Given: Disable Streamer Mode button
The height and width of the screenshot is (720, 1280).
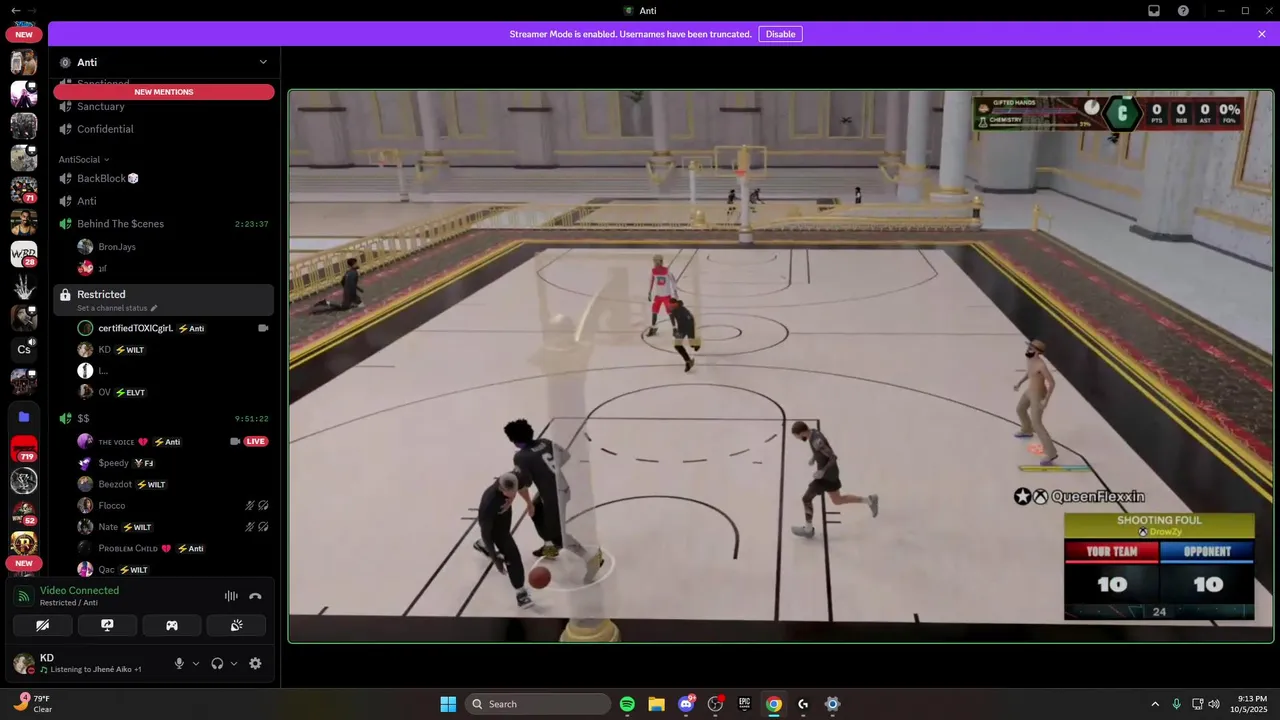Looking at the screenshot, I should (780, 34).
